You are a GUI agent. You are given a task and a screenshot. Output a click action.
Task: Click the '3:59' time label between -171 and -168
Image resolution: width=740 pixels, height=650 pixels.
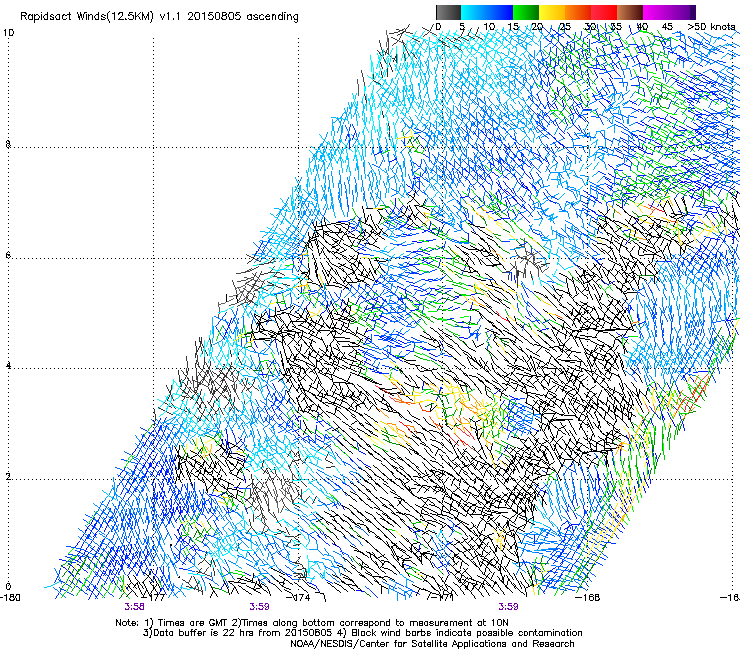click(508, 607)
